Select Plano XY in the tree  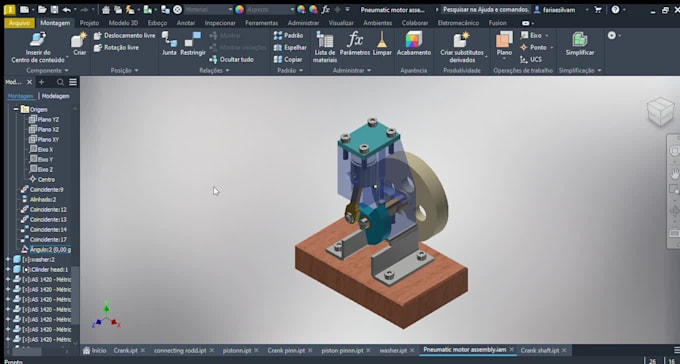coord(44,139)
